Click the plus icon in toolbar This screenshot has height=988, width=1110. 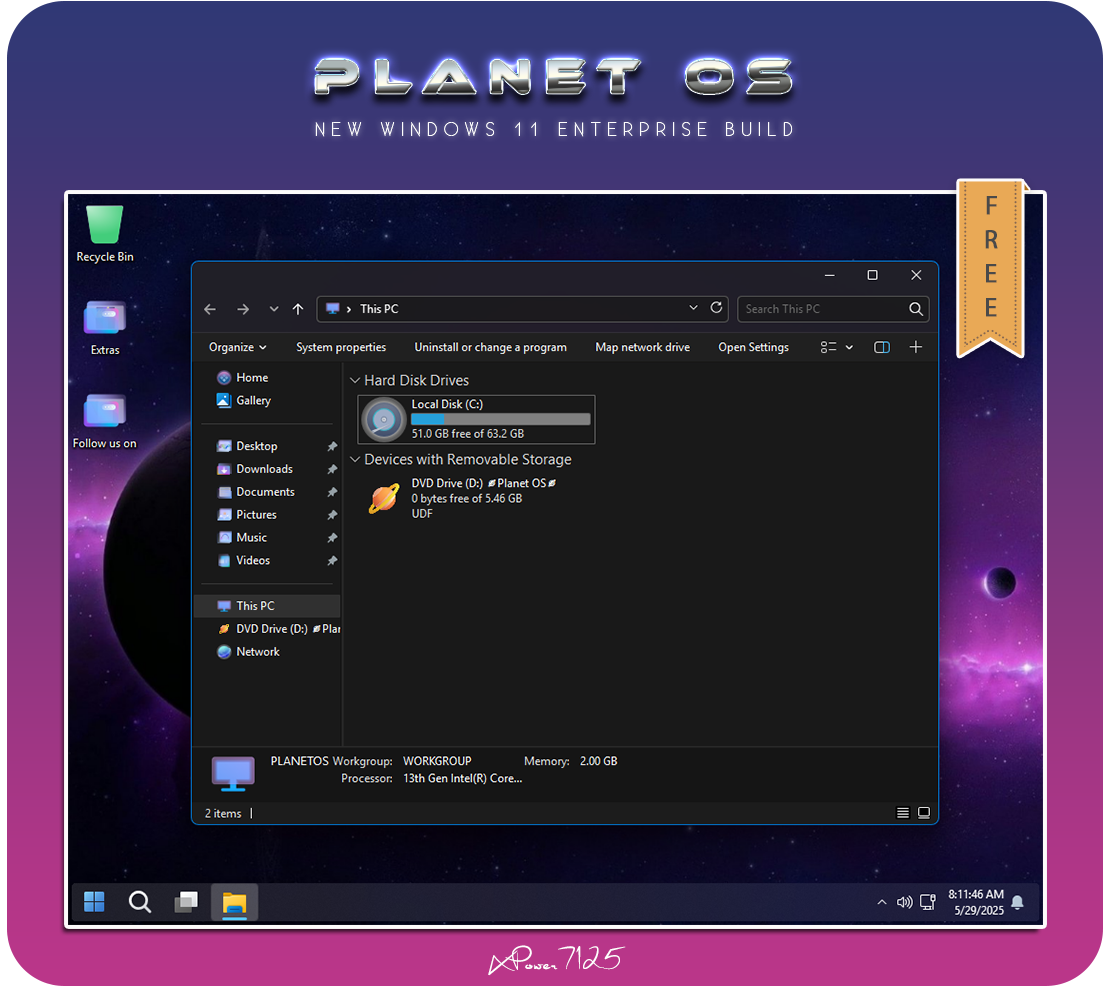pyautogui.click(x=915, y=347)
